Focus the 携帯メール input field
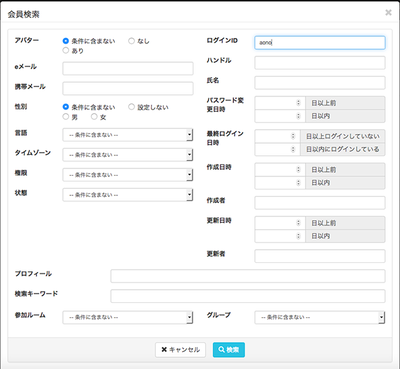The width and height of the screenshot is (400, 369). pyautogui.click(x=128, y=88)
